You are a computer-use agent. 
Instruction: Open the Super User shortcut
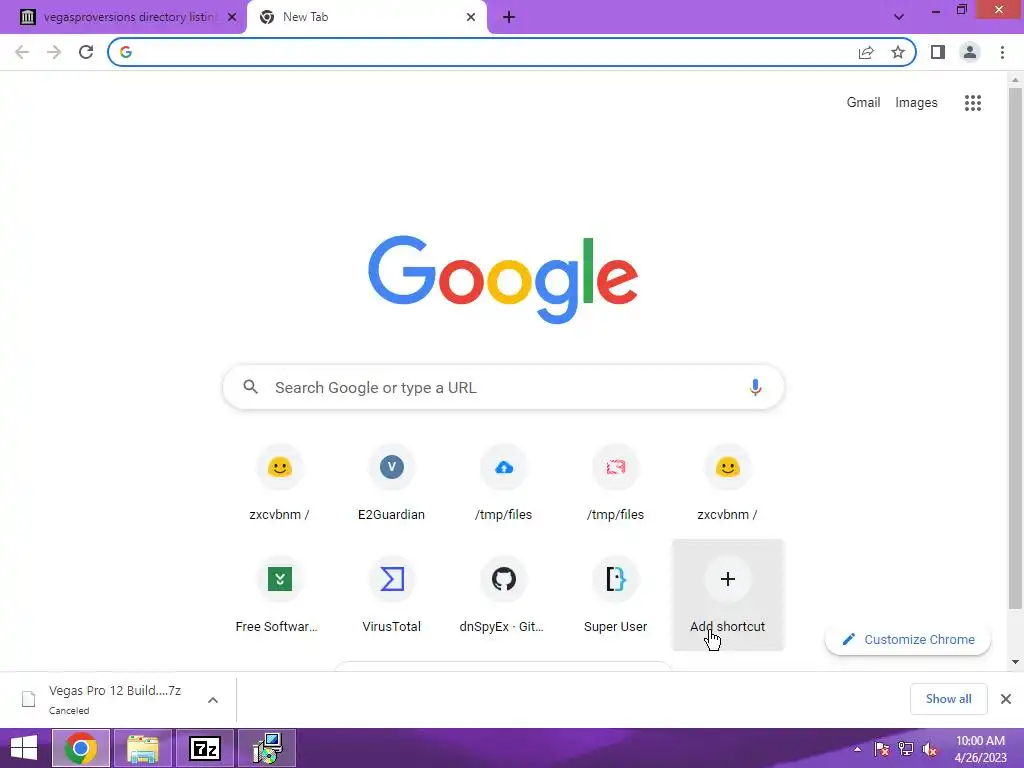615,596
